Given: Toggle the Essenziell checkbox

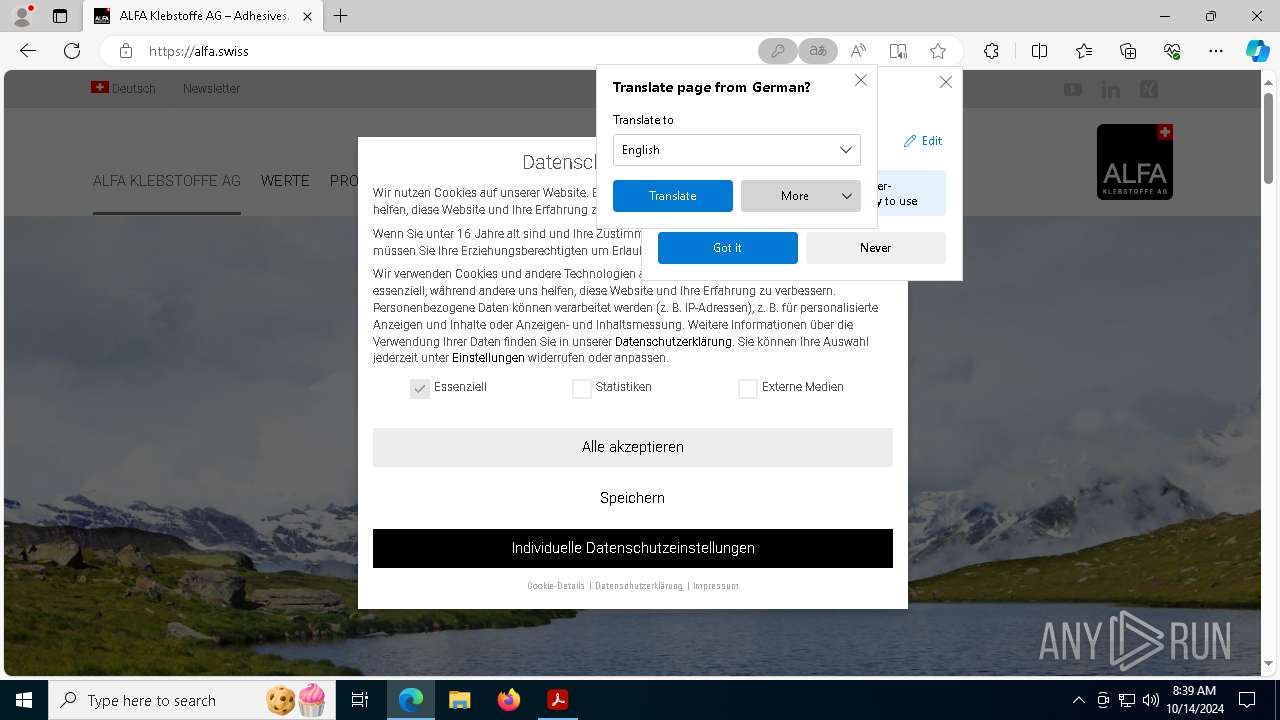Looking at the screenshot, I should [420, 388].
